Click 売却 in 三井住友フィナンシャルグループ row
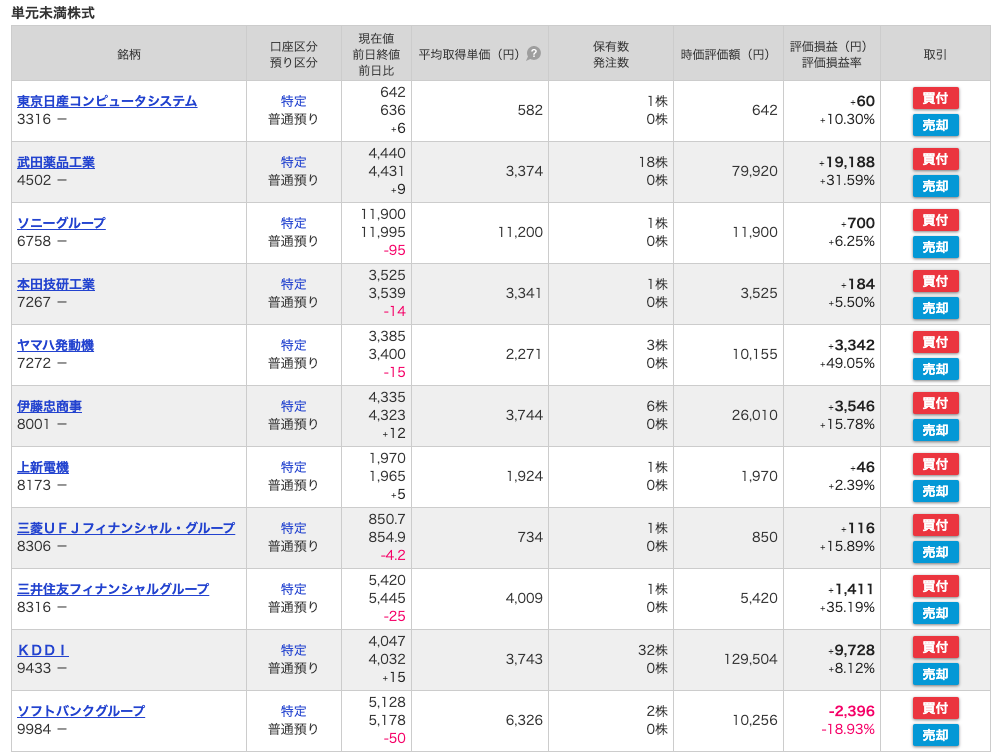1002x756 pixels. click(935, 613)
